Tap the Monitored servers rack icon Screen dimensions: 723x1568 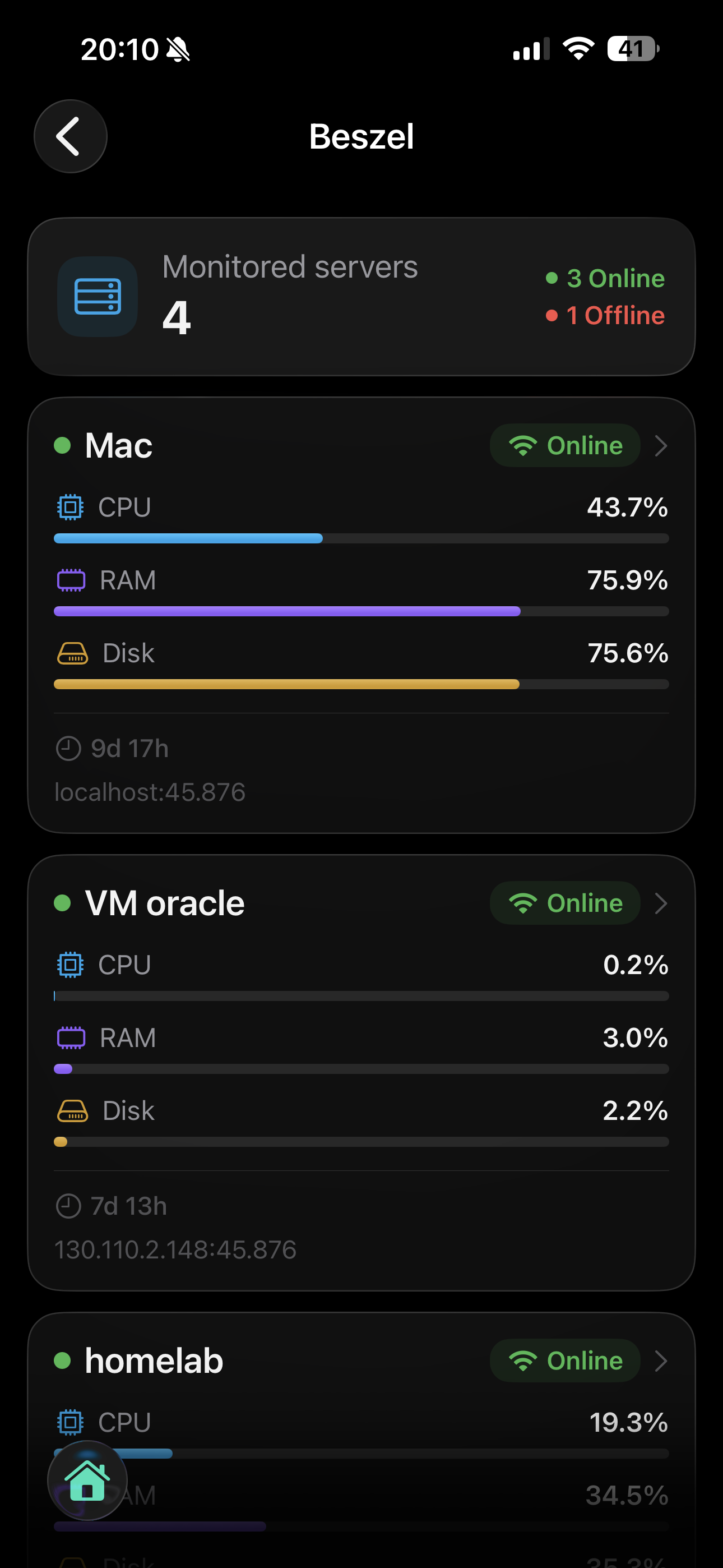98,297
